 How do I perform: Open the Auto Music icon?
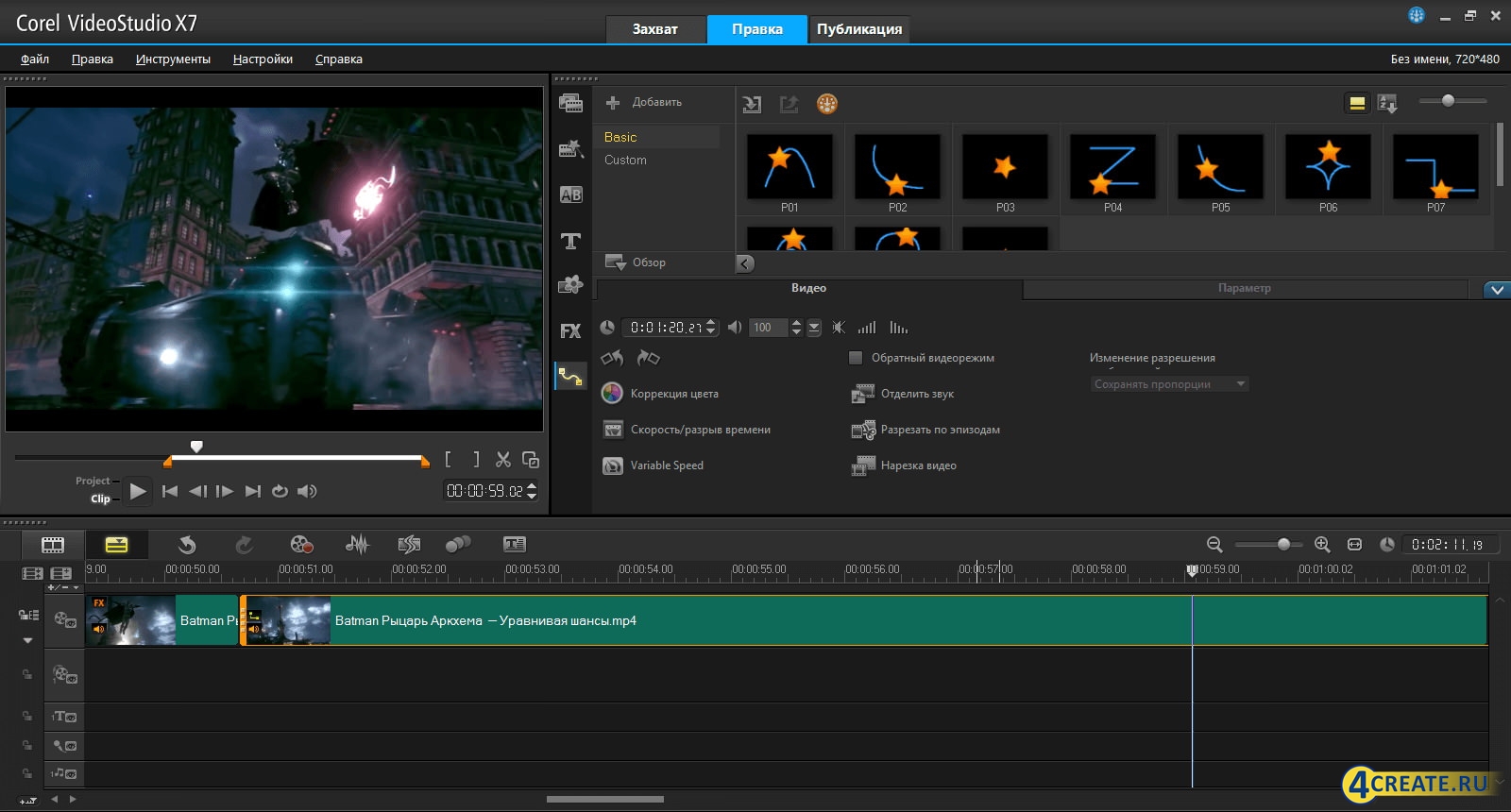[409, 545]
